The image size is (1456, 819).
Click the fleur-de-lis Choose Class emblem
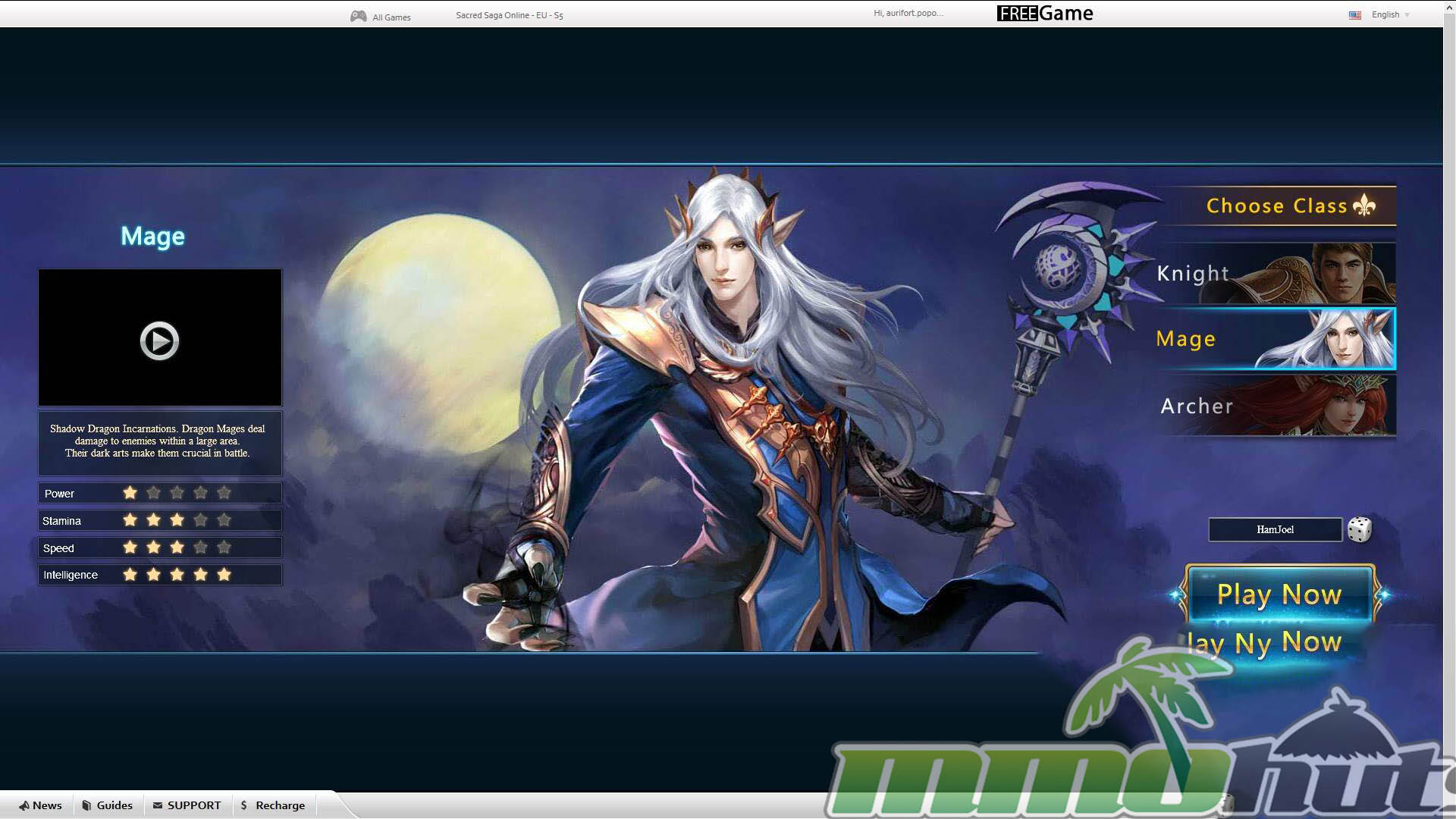coord(1364,206)
